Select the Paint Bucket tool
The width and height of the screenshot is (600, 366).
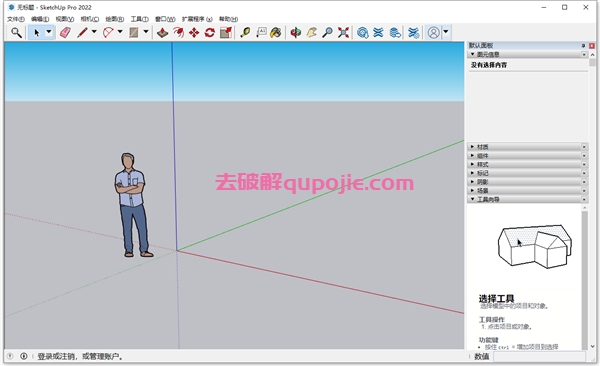(x=276, y=33)
